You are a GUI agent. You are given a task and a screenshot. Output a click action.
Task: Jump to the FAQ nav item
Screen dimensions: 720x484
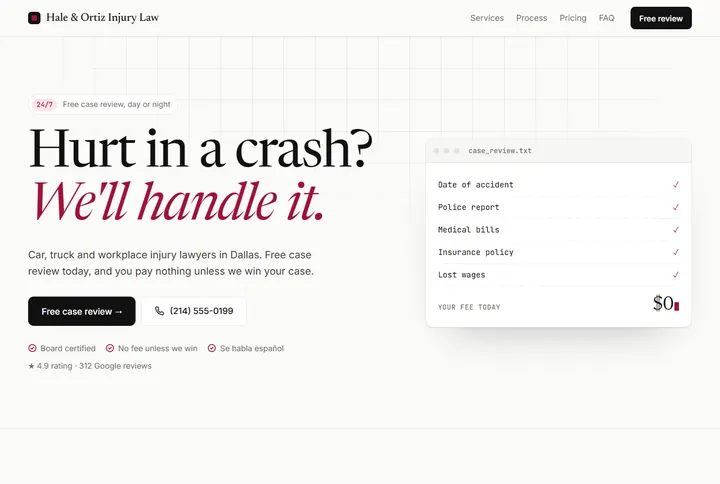point(606,18)
